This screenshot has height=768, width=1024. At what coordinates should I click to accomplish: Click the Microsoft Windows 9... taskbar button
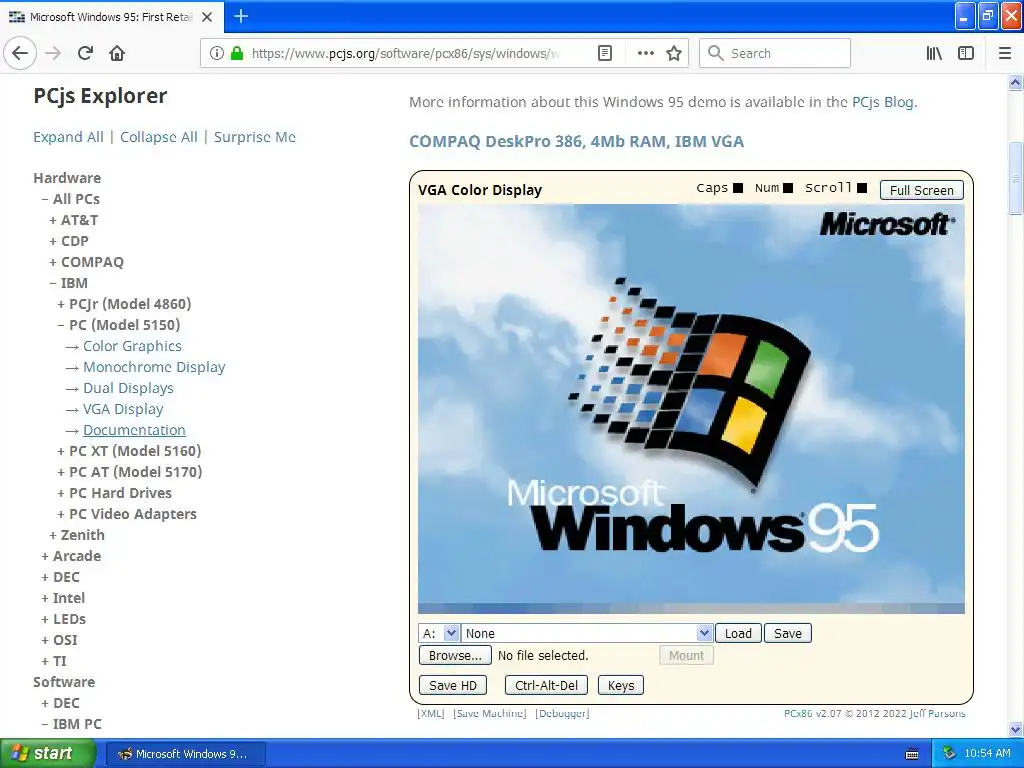click(185, 754)
